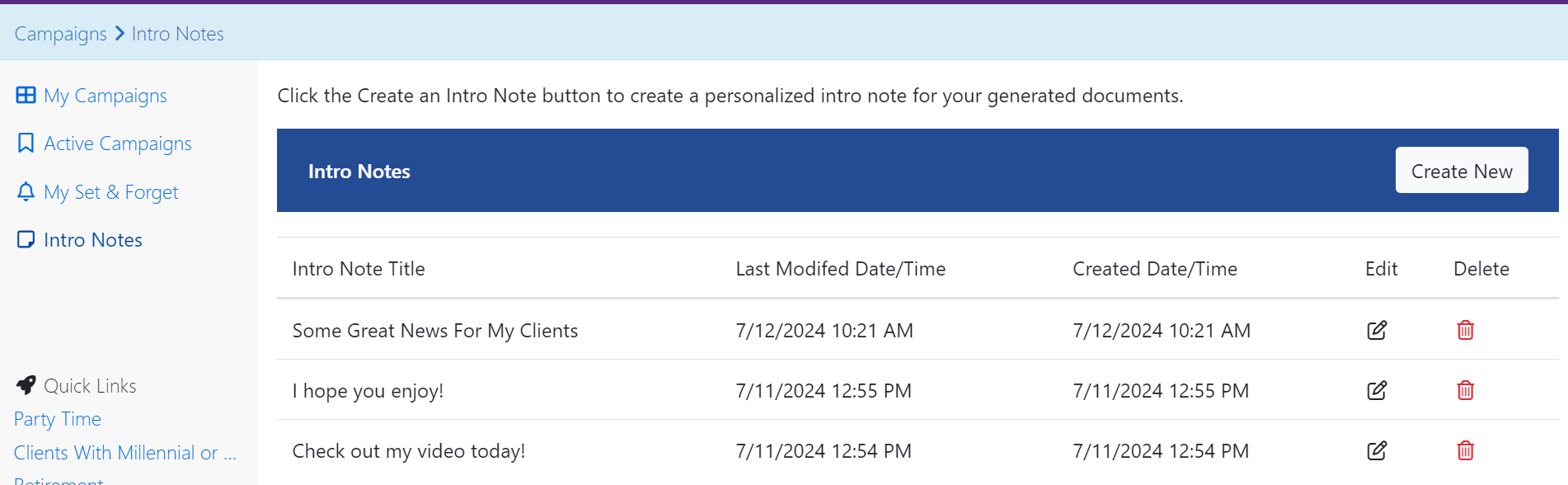The image size is (1568, 485).
Task: Edit the 'Check out my video today!' note
Action: tap(1377, 450)
